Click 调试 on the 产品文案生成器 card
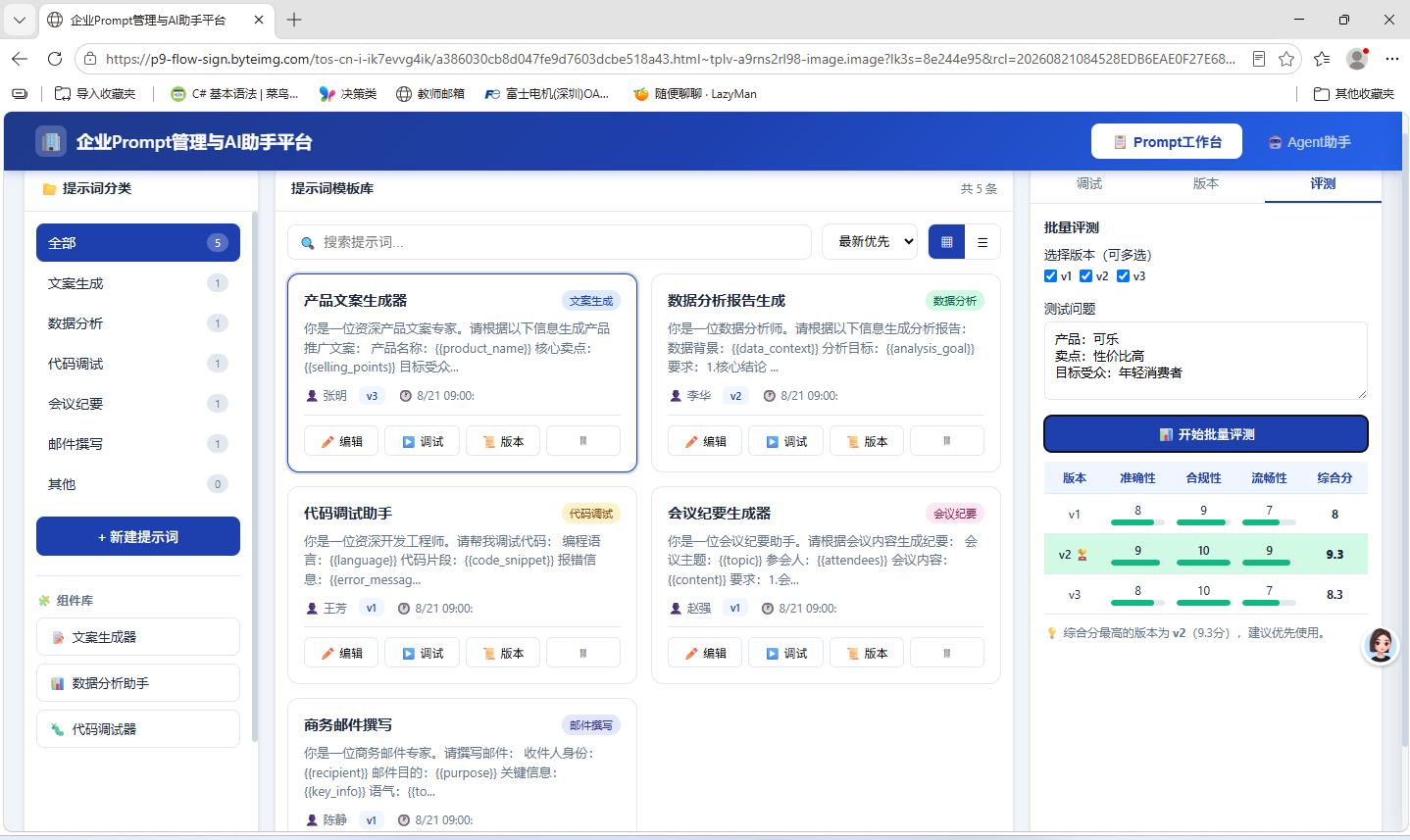Viewport: 1410px width, 840px height. (422, 441)
